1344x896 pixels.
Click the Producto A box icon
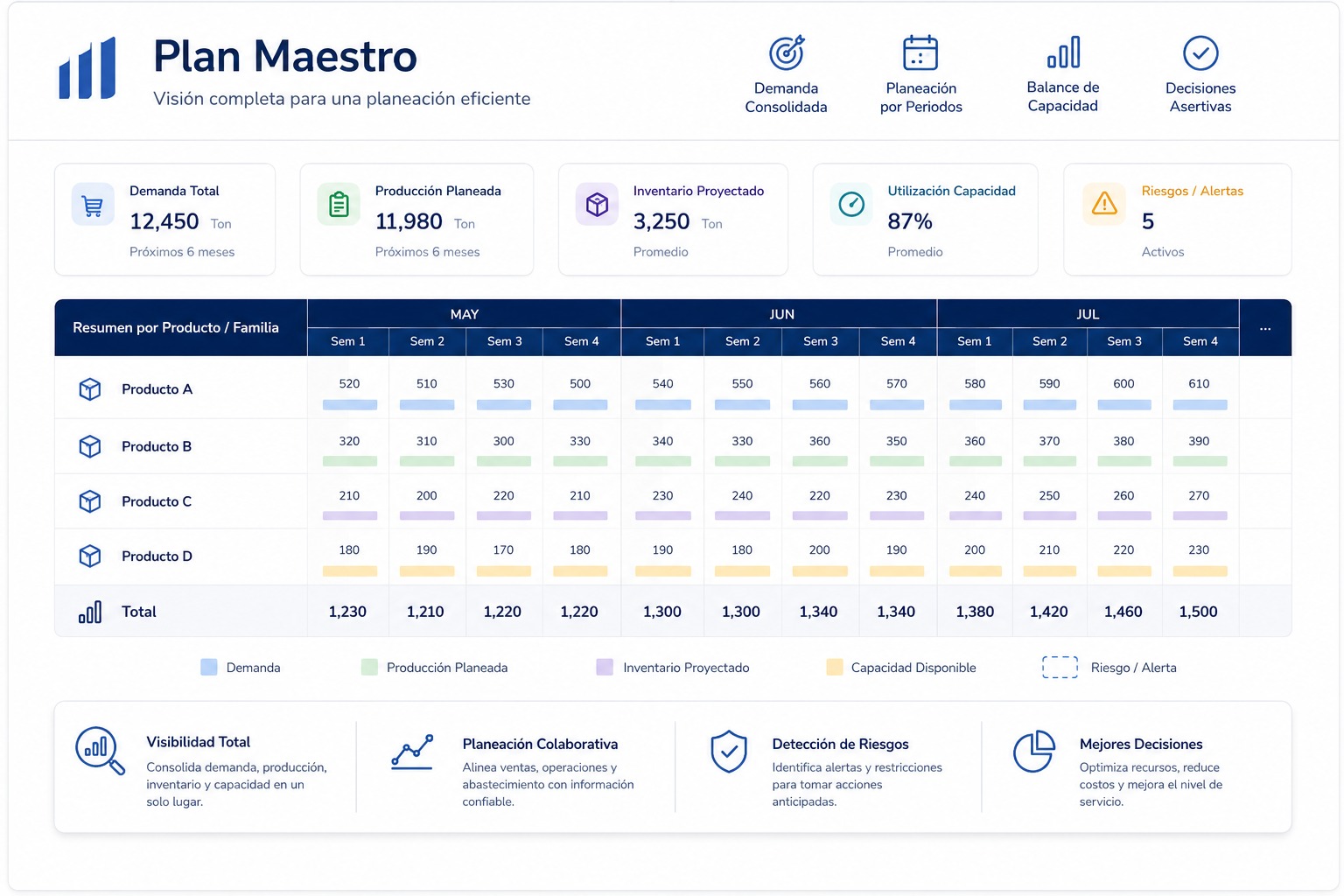[x=90, y=389]
